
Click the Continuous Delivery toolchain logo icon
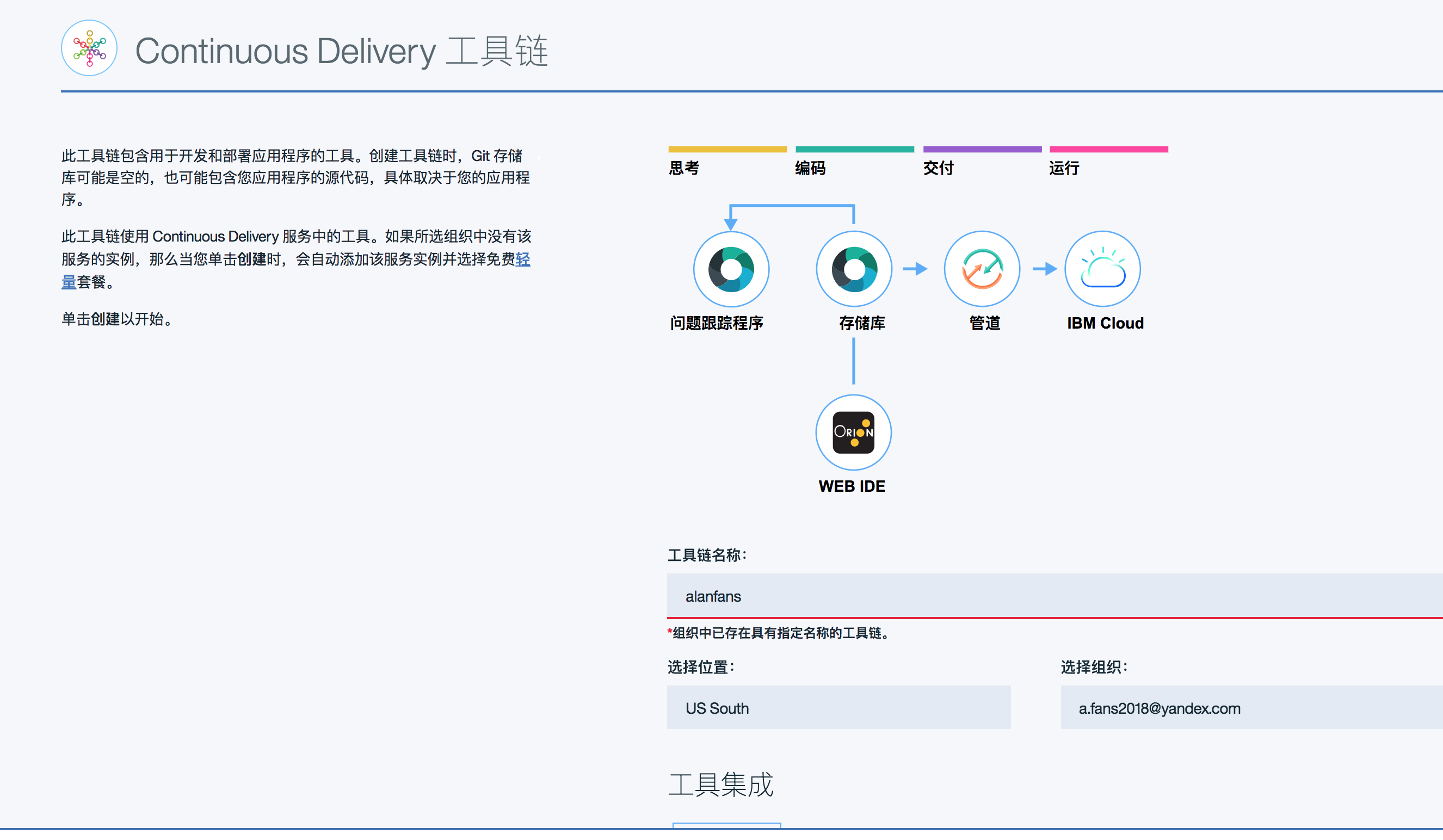pyautogui.click(x=89, y=48)
